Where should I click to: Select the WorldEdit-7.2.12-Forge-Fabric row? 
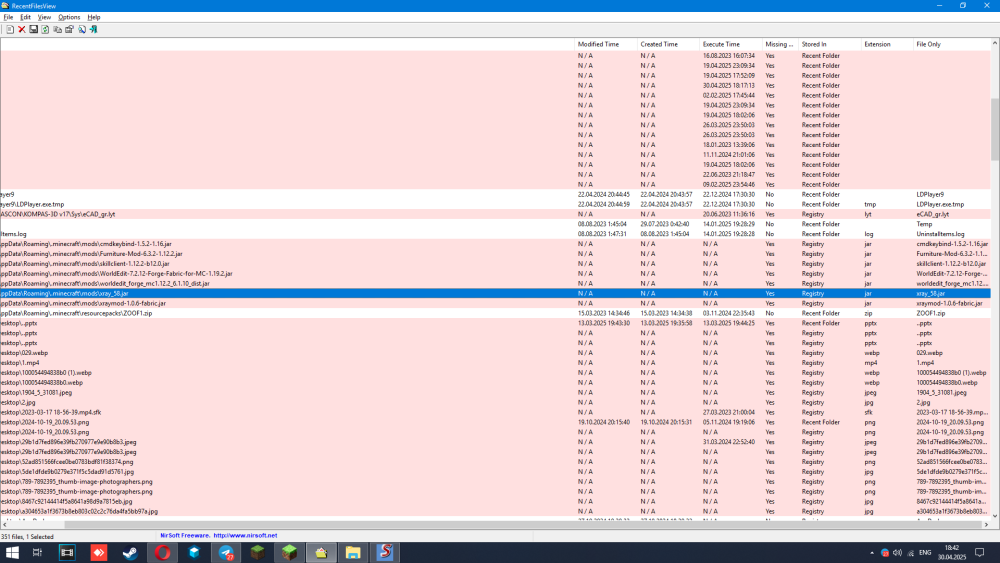[495, 274]
